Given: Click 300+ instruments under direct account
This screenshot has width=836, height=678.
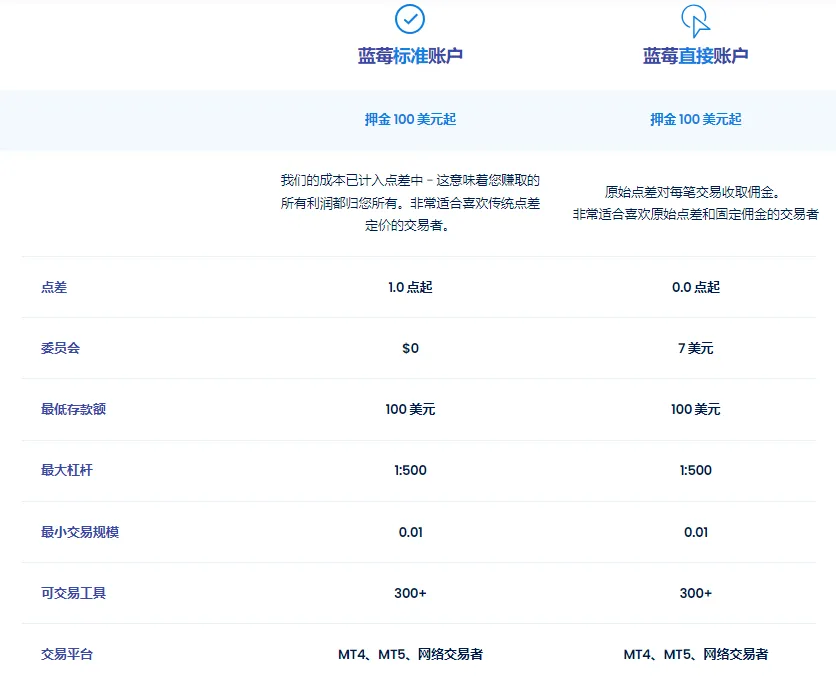Looking at the screenshot, I should tap(695, 593).
